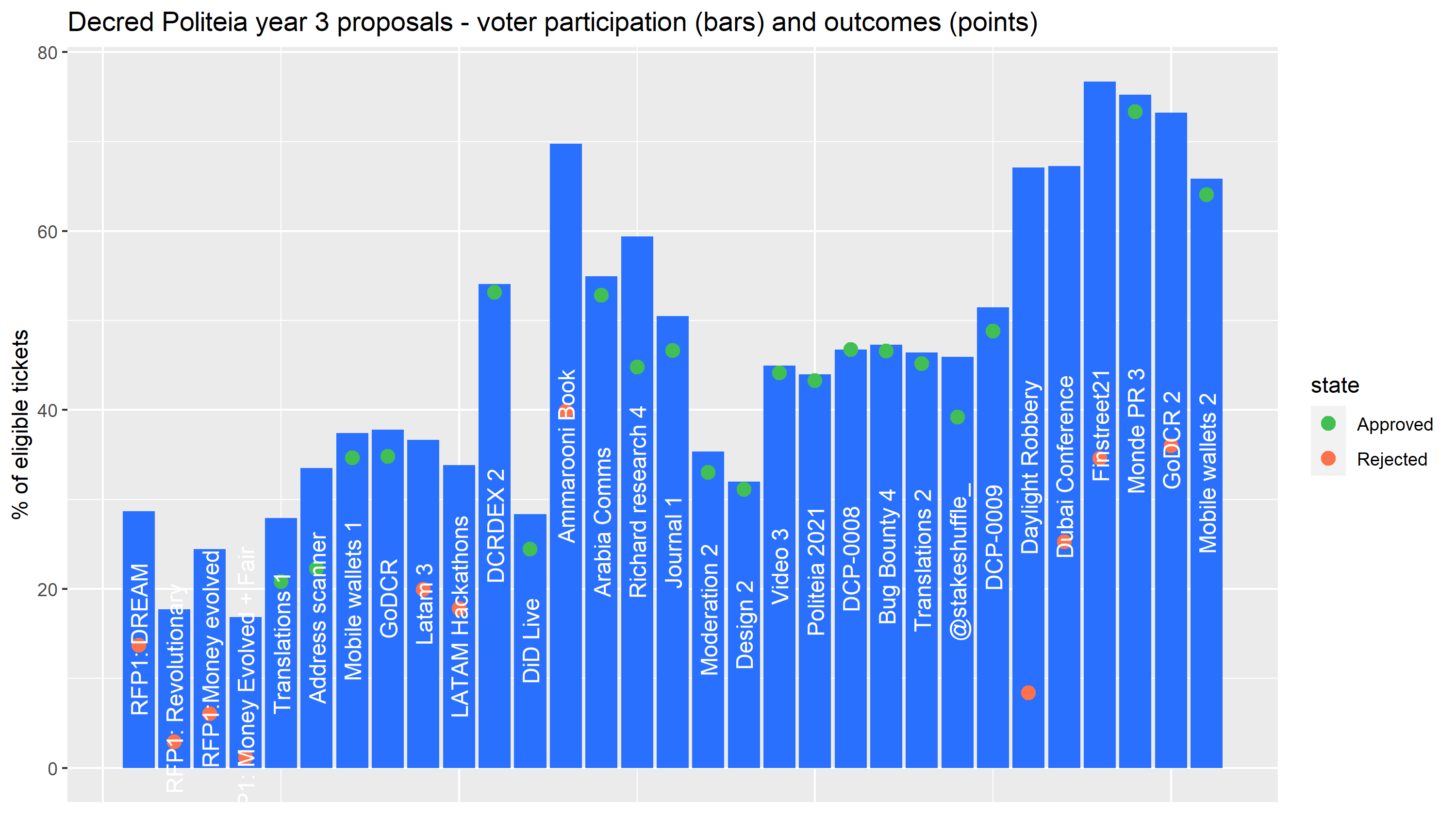Click the red point on RFP1: DREAM bar
The image size is (1456, 819).
click(x=138, y=644)
